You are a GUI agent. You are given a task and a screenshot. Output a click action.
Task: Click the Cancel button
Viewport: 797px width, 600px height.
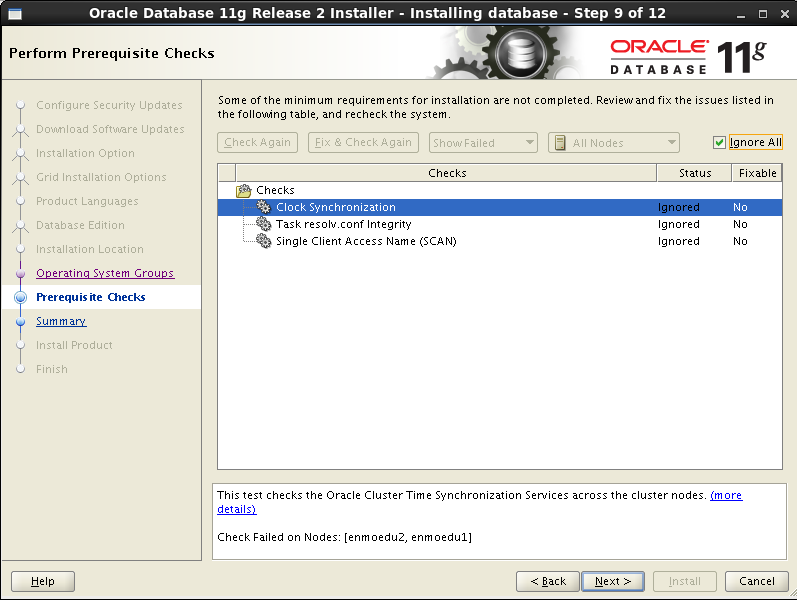757,581
